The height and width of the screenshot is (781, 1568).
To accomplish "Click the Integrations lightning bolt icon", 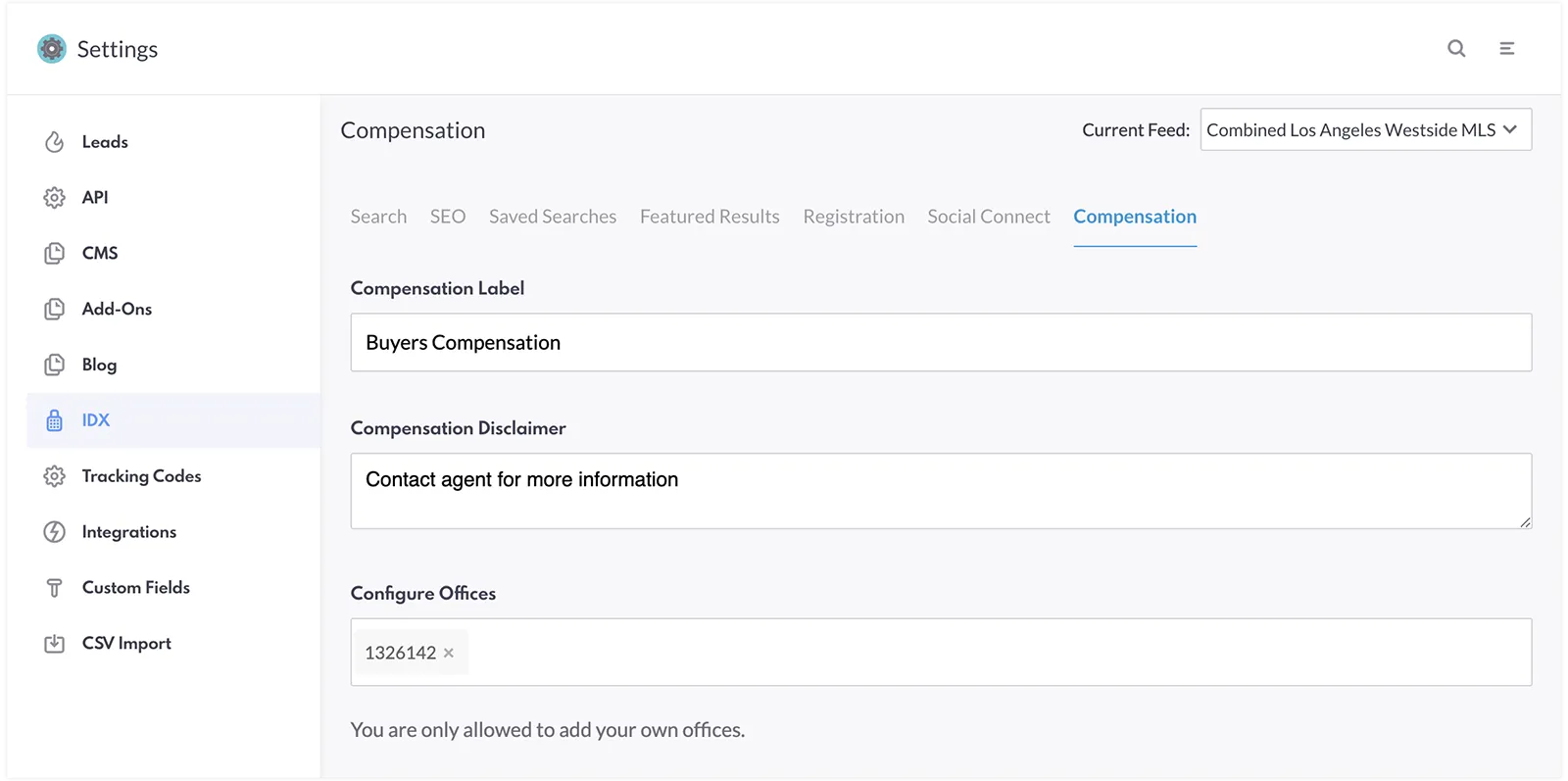I will 55,532.
